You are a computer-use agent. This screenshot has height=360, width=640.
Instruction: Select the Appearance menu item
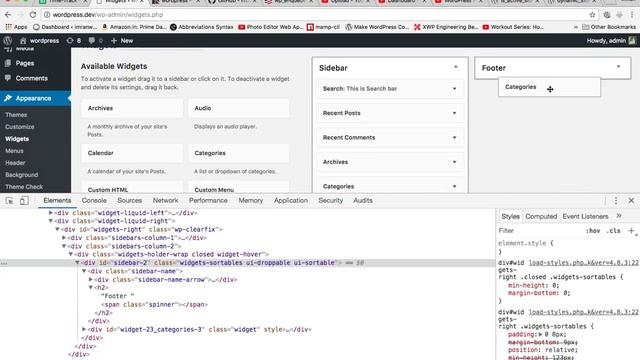pyautogui.click(x=33, y=98)
